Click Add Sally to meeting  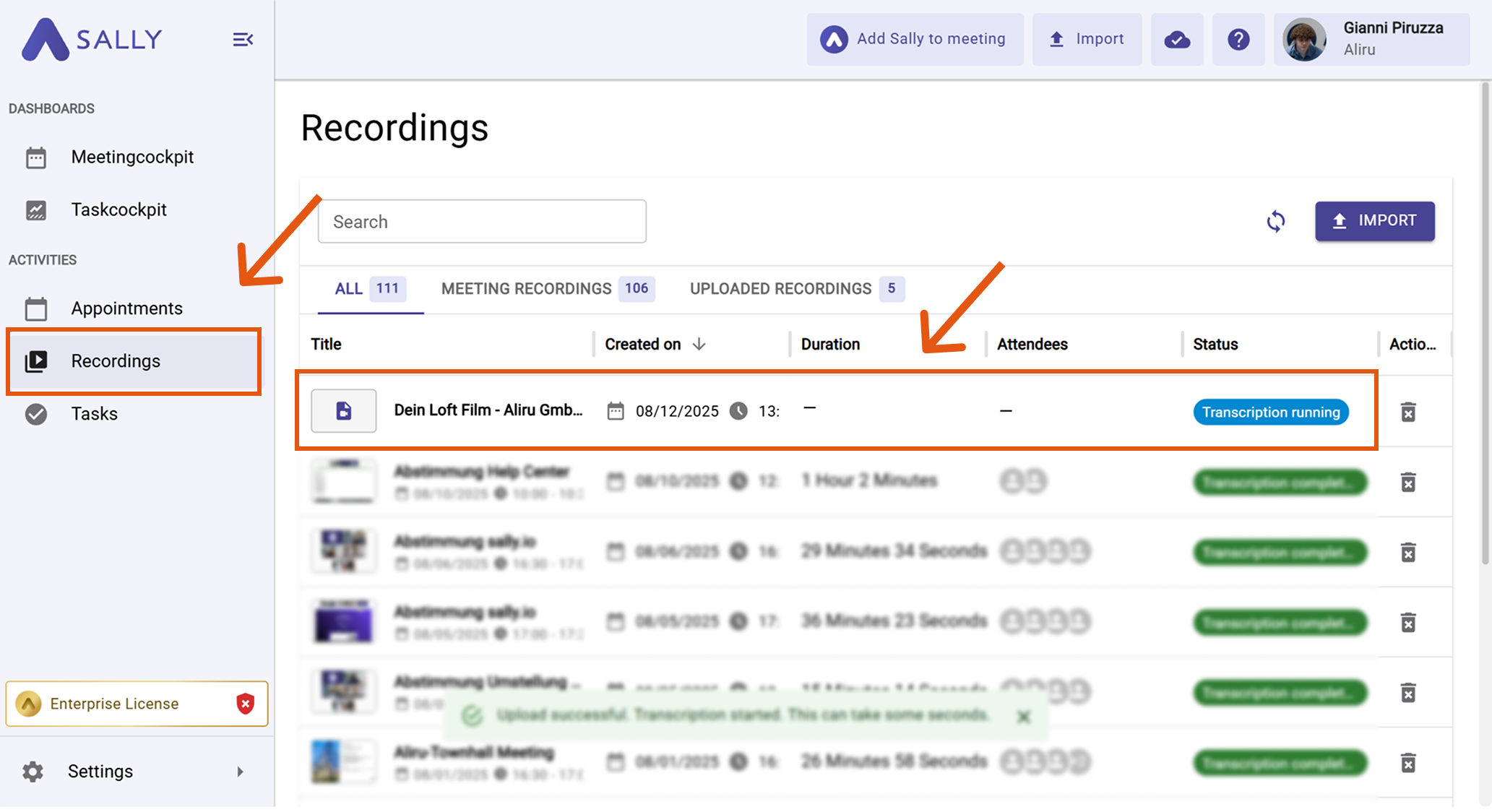(915, 39)
